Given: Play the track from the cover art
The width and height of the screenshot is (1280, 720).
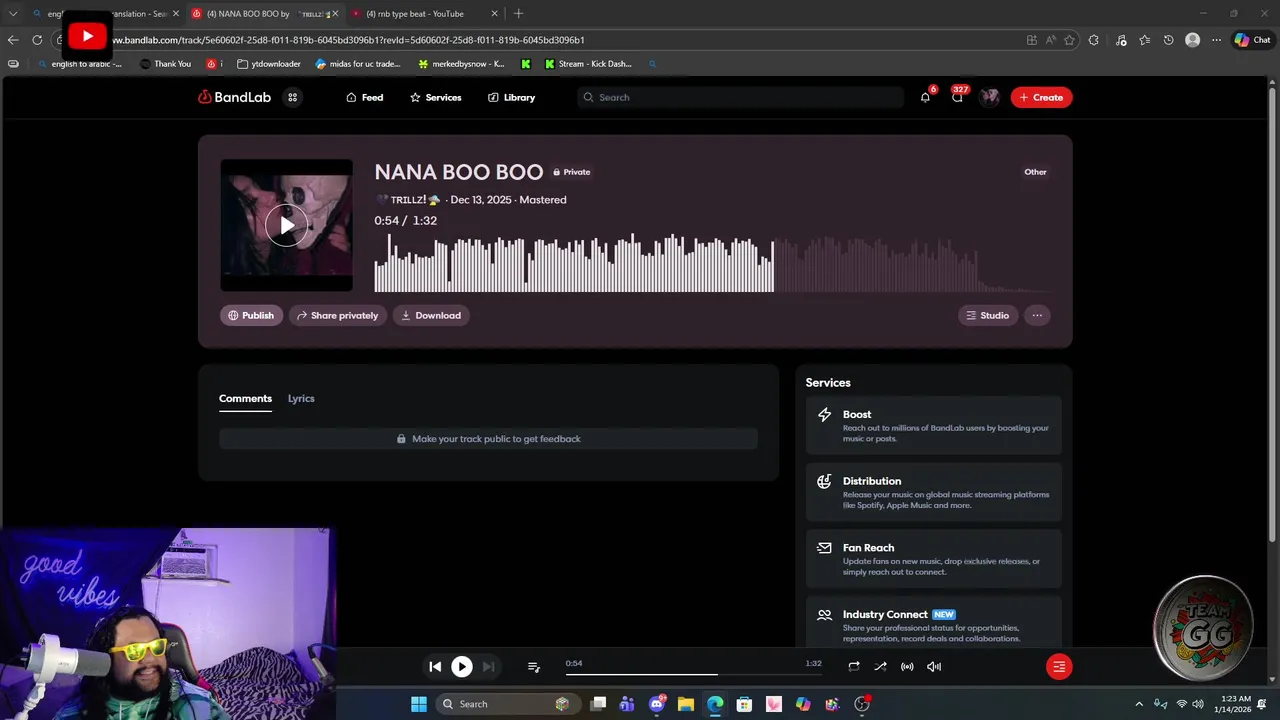Looking at the screenshot, I should (286, 225).
